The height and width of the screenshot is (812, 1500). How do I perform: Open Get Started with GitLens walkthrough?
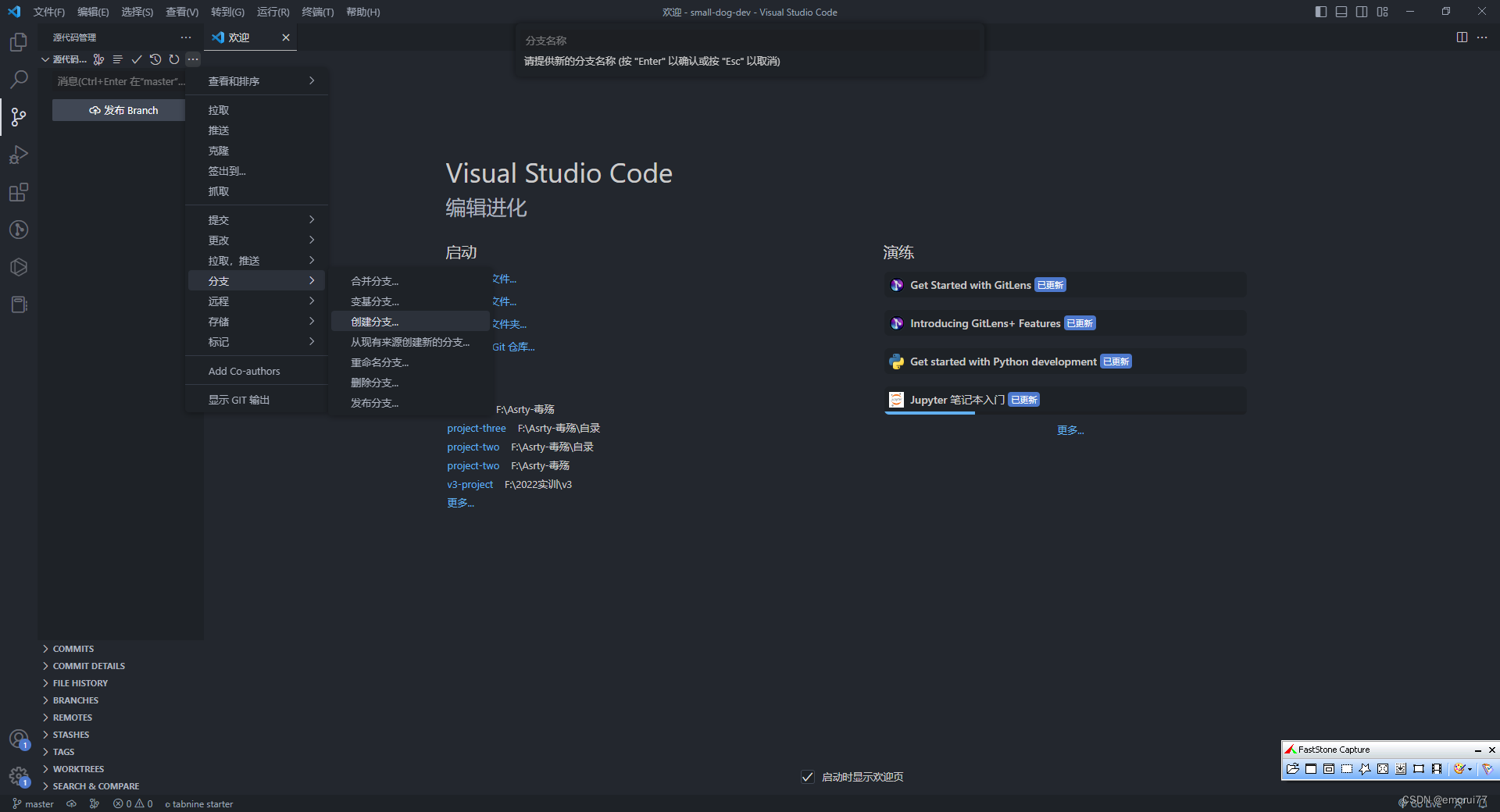(1065, 285)
